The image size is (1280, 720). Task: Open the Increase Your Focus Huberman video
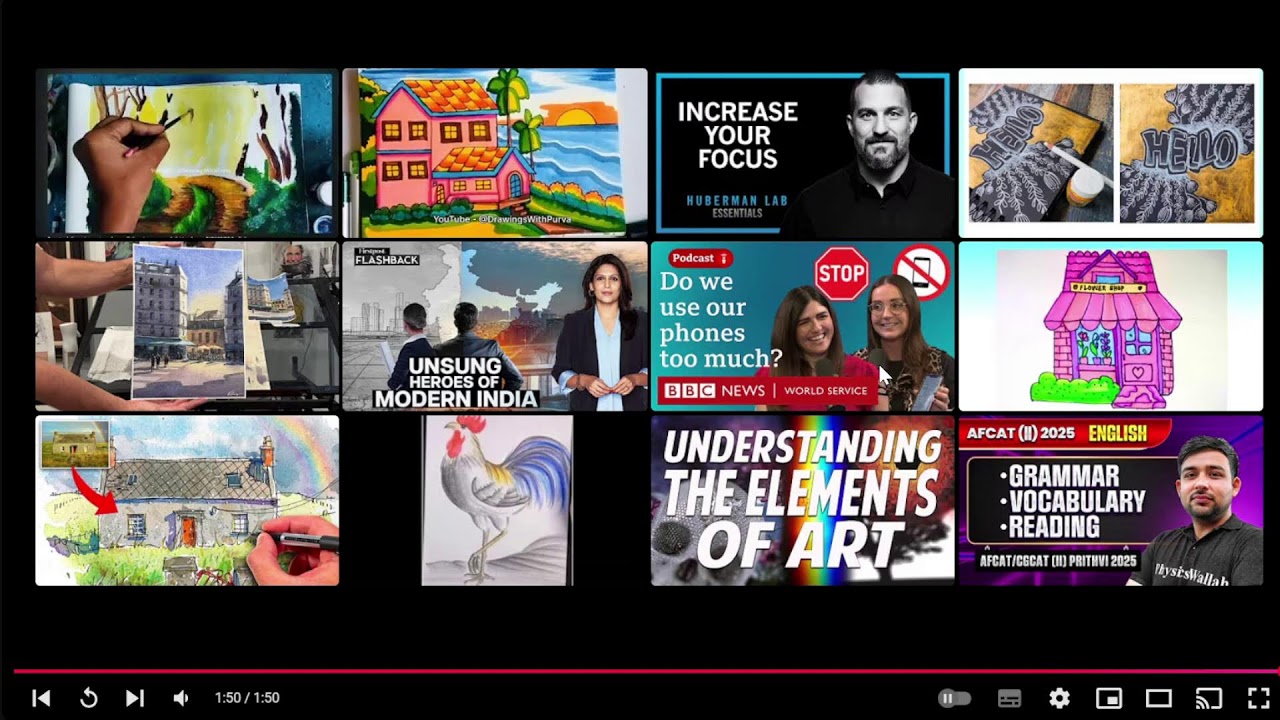tap(802, 152)
